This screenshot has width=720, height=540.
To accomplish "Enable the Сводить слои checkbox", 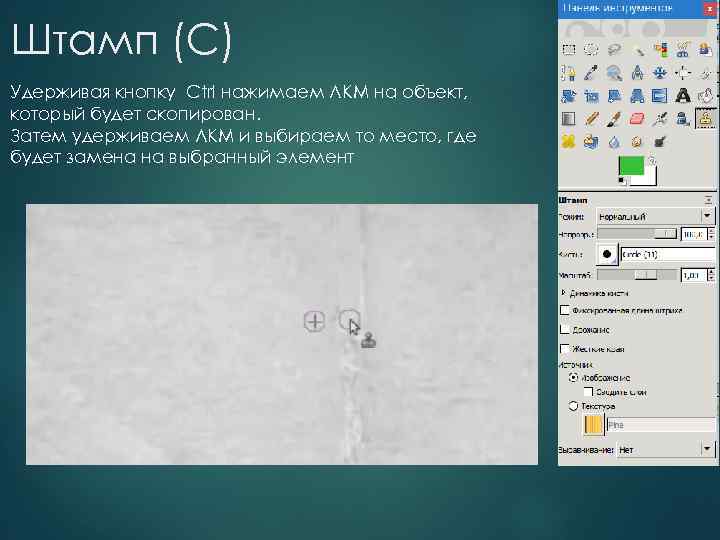I will coord(588,392).
